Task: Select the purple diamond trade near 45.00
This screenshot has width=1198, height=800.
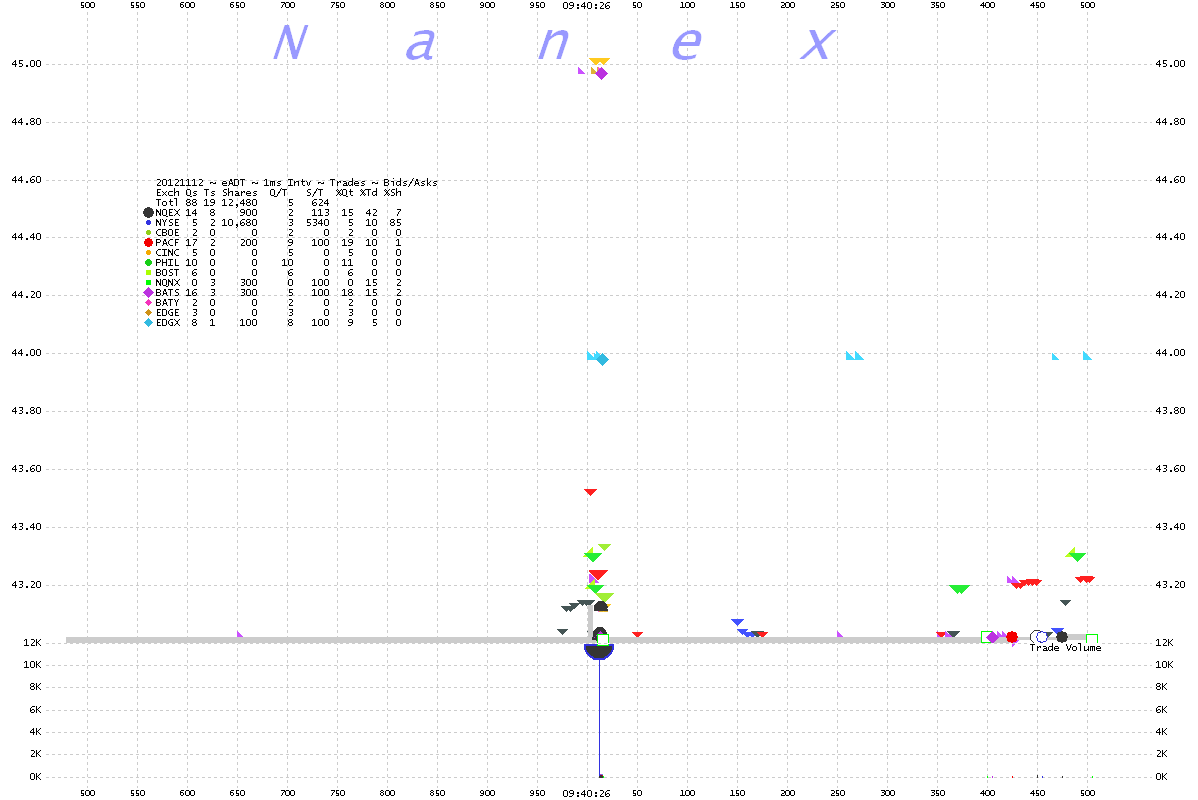Action: [x=601, y=73]
